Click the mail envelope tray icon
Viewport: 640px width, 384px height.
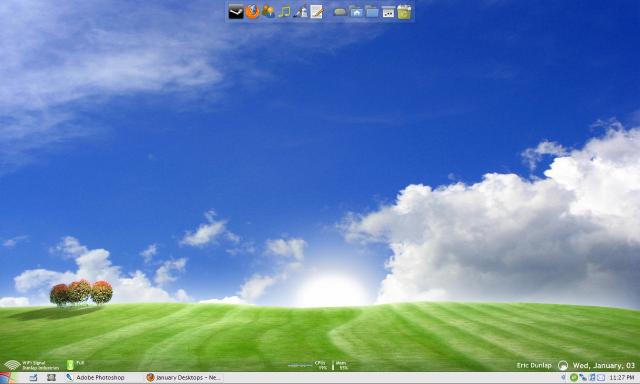click(x=601, y=378)
